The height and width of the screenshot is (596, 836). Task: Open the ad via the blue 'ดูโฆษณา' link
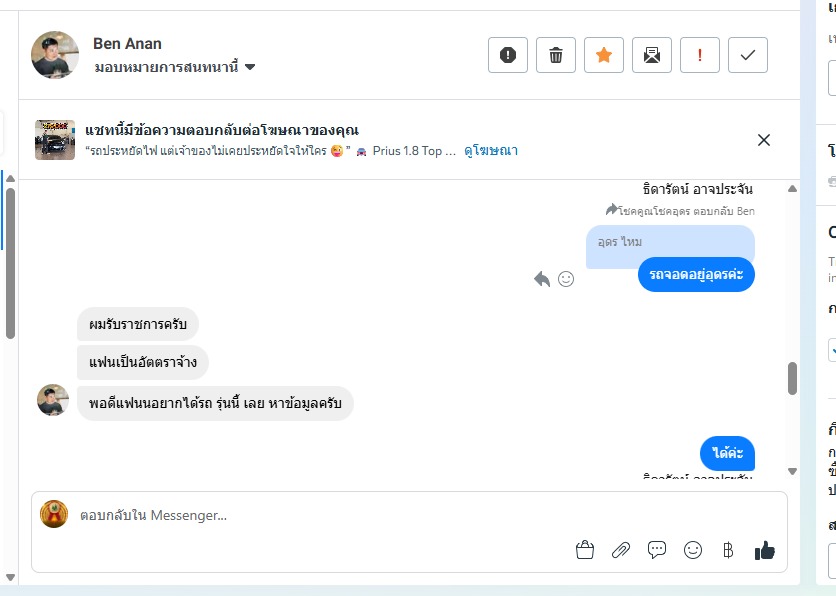(490, 151)
